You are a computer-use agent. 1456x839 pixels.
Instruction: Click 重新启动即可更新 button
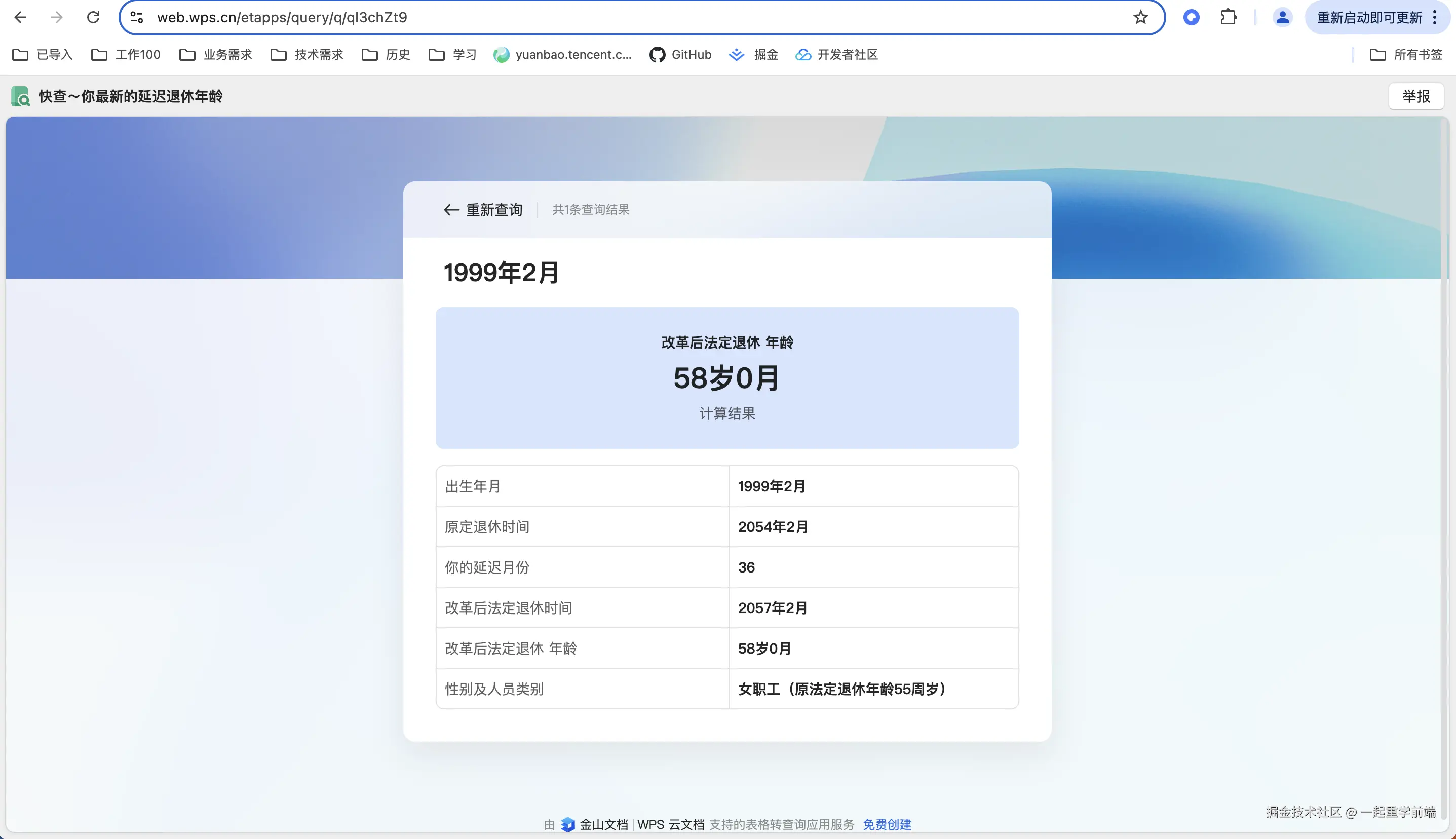(x=1369, y=18)
